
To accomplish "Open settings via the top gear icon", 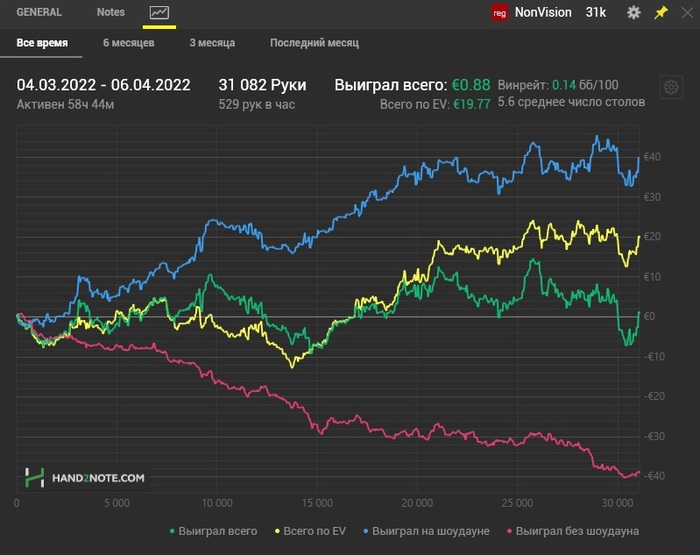I will point(633,13).
